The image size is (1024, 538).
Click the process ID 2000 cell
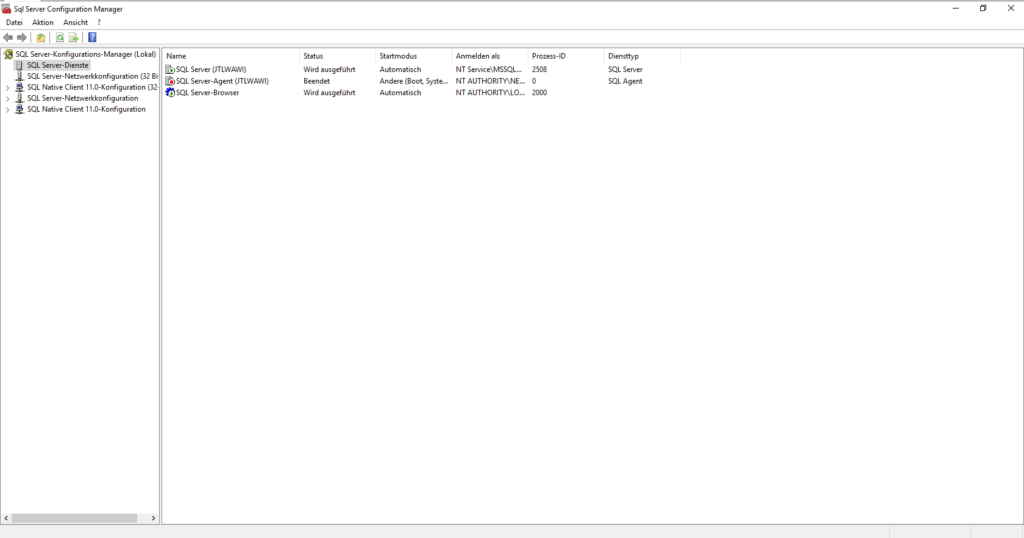[x=539, y=93]
